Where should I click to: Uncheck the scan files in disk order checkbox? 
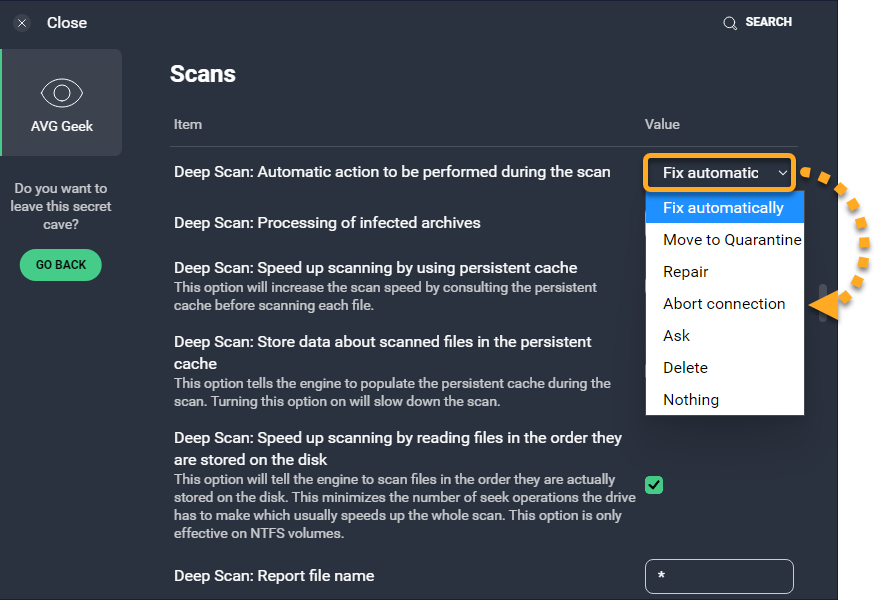pos(654,485)
